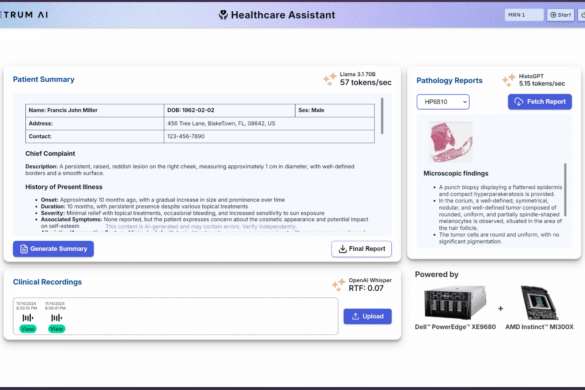Click the partially visible button right of Start

point(582,15)
